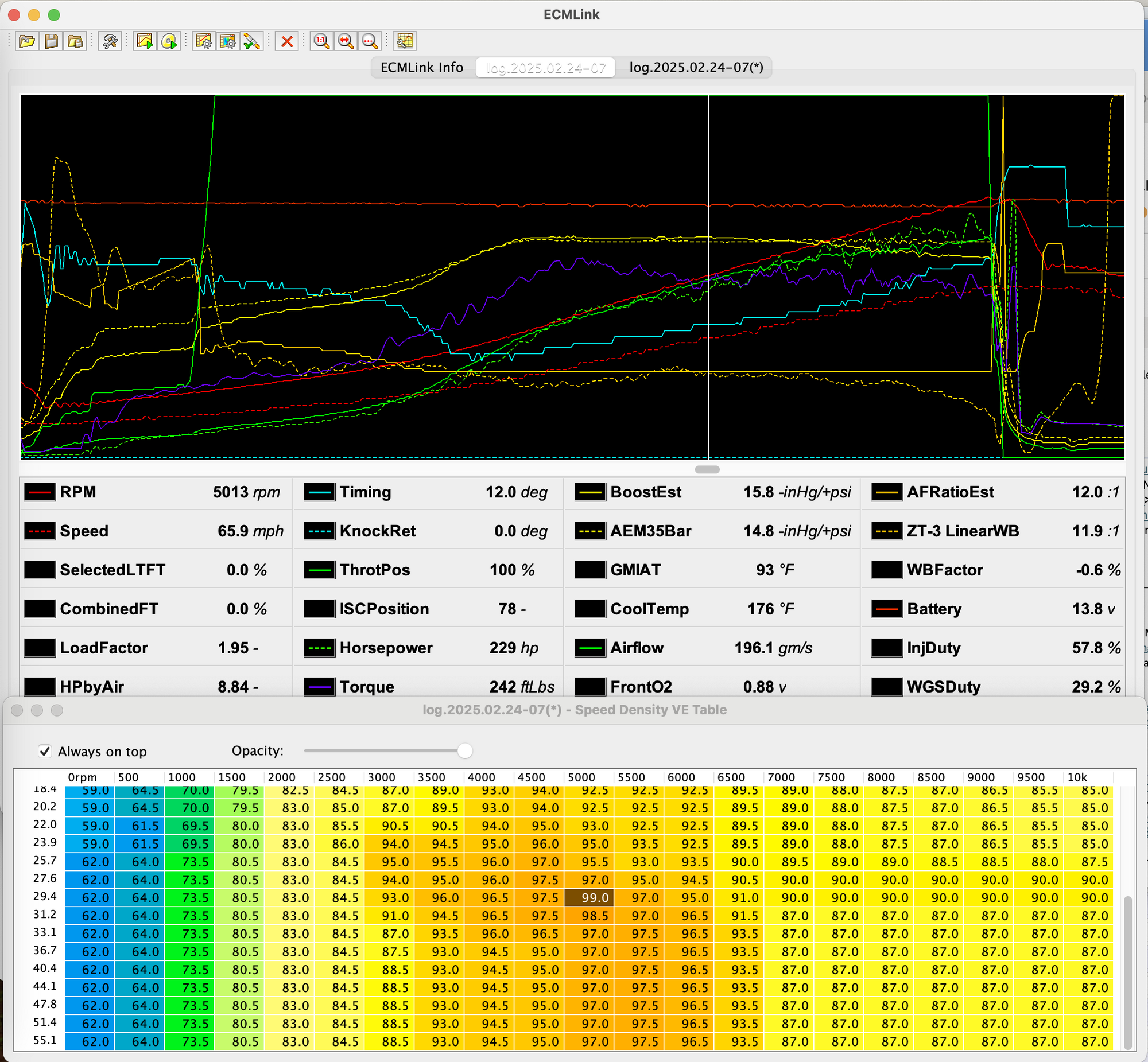
Task: Click the highlighted 99.0 VE table cell
Action: click(589, 898)
